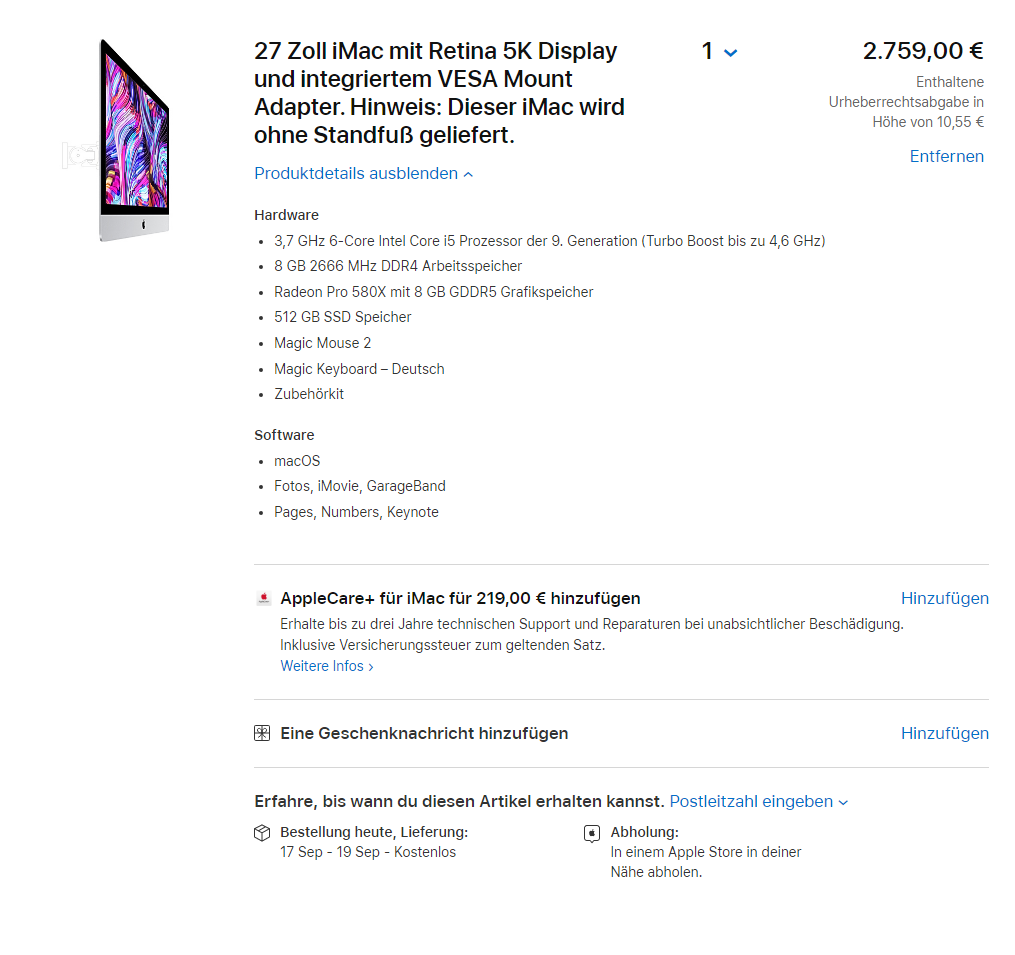Click the chevron after Postleitzahl eingeben
The height and width of the screenshot is (955, 1015).
(843, 803)
